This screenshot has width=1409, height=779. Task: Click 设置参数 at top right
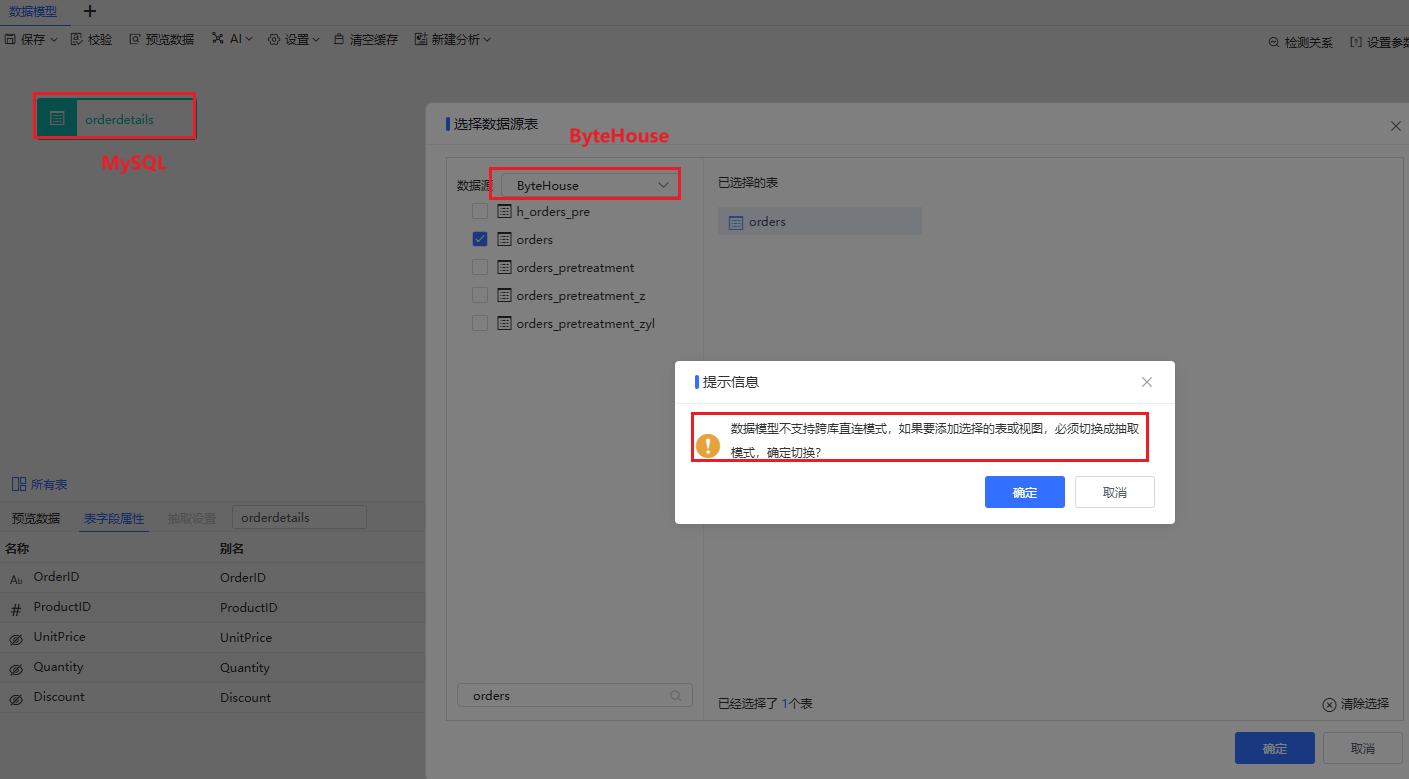1379,43
